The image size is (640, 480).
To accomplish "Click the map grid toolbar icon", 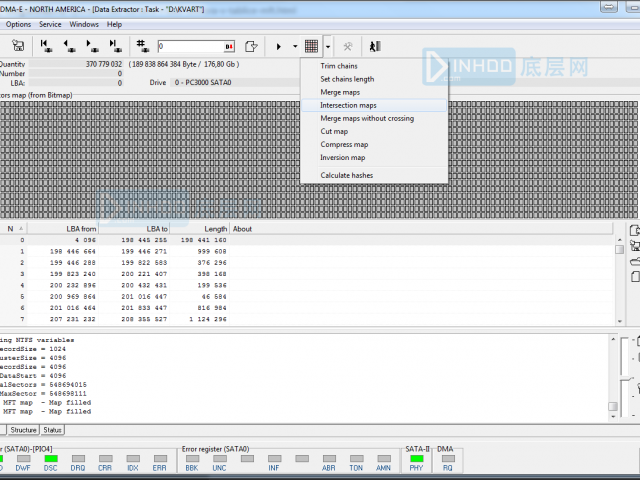I will (x=311, y=46).
